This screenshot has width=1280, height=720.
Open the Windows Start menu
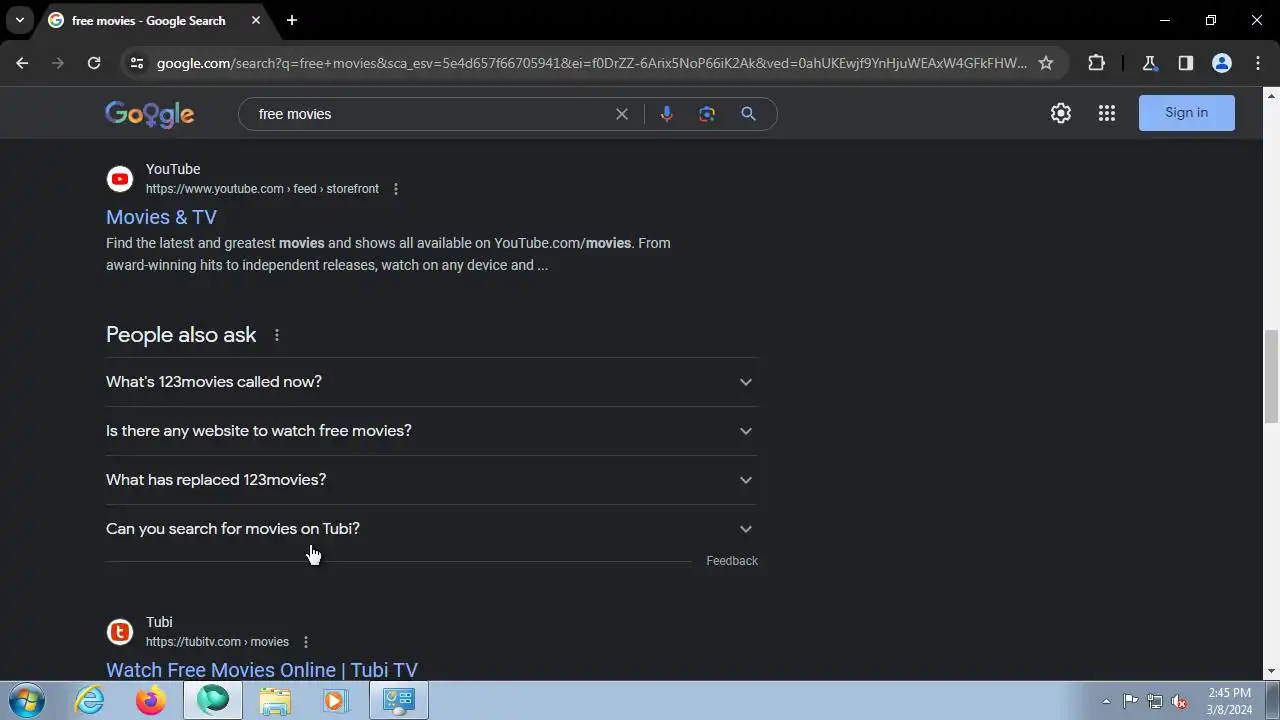click(26, 700)
